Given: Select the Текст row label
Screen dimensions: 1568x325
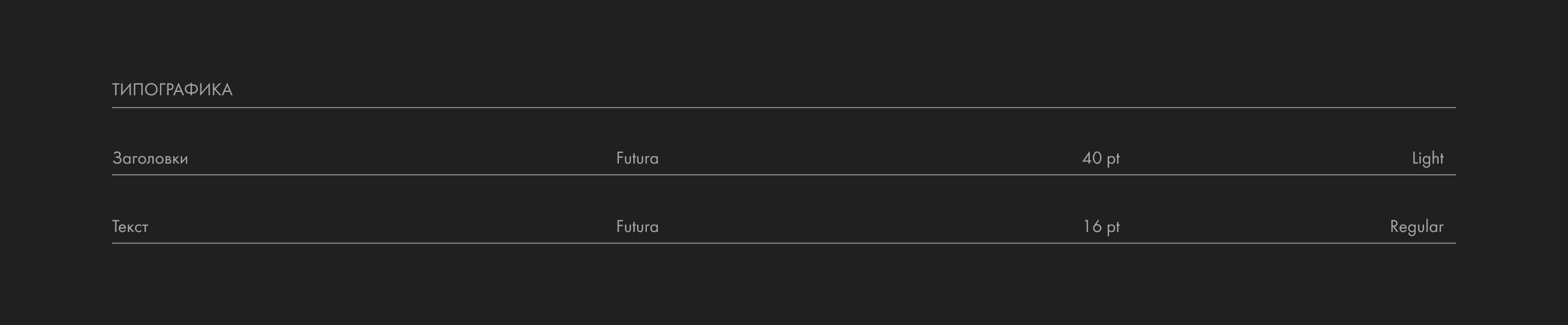Looking at the screenshot, I should (130, 227).
